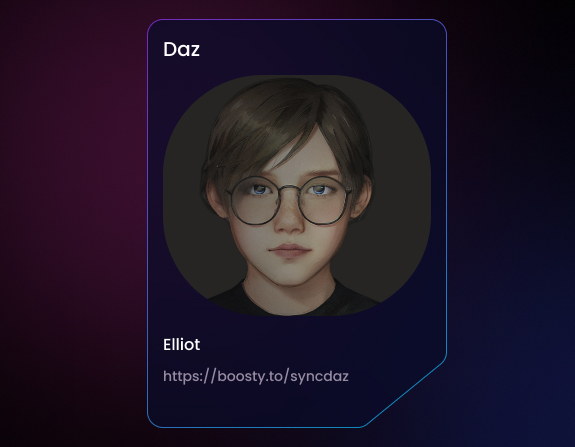Viewport: 575px width, 447px height.
Task: Select the Elliot name label
Action: [182, 344]
